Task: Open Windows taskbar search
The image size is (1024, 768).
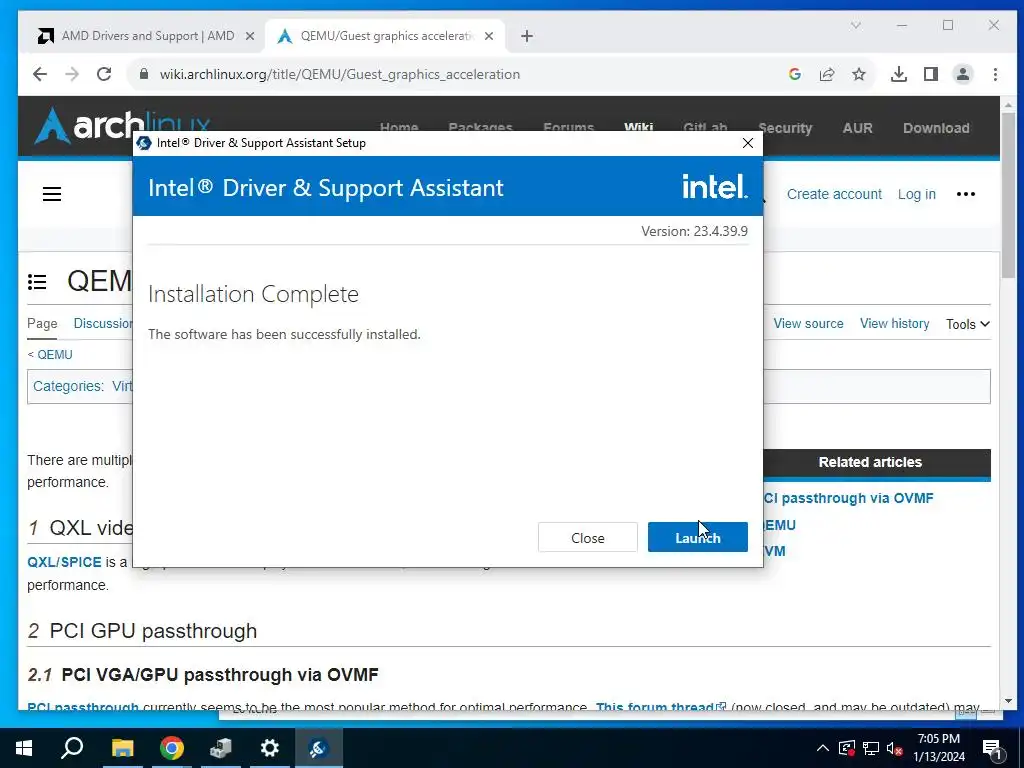Action: [x=72, y=748]
